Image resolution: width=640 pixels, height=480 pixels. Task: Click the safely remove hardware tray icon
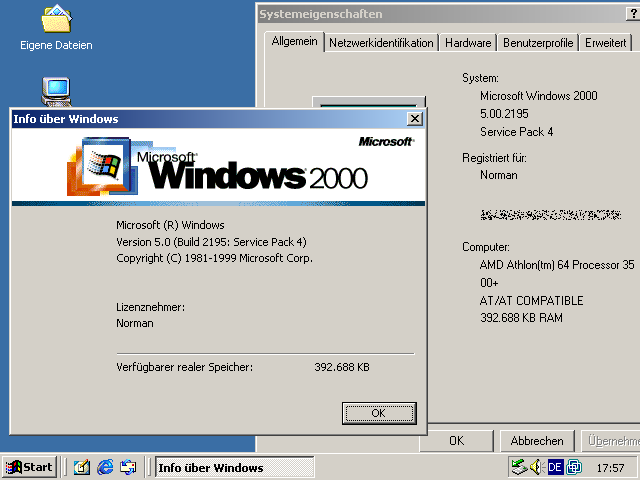(519, 467)
